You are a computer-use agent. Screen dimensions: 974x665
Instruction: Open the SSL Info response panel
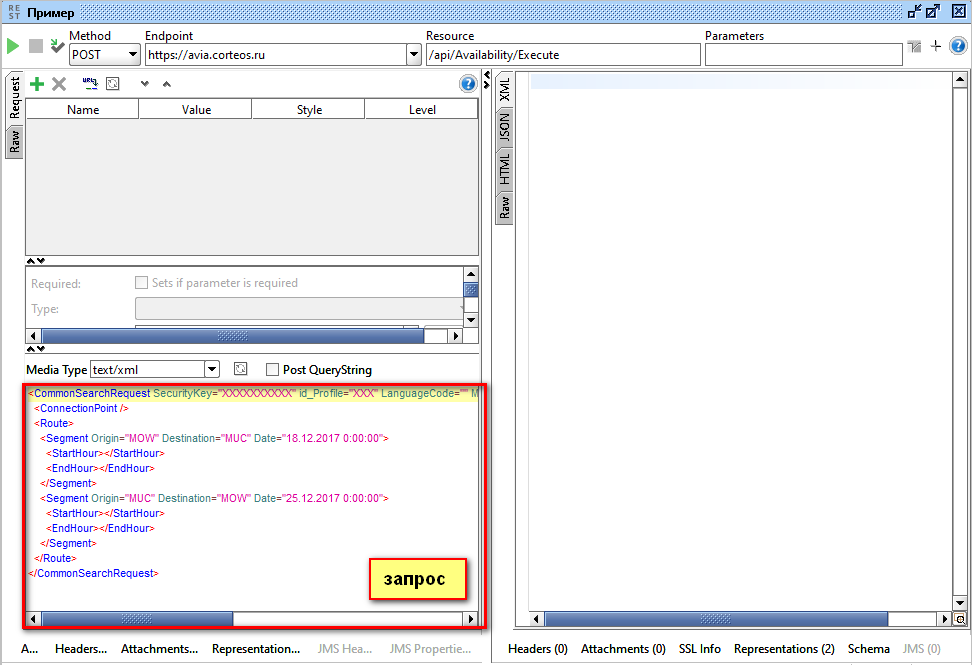pyautogui.click(x=699, y=649)
